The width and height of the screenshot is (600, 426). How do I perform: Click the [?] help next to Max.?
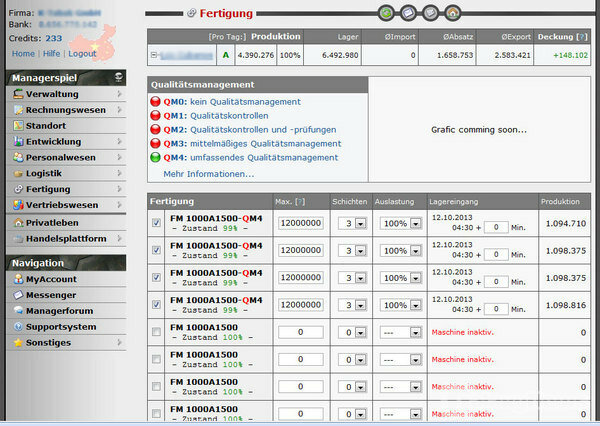[x=300, y=202]
